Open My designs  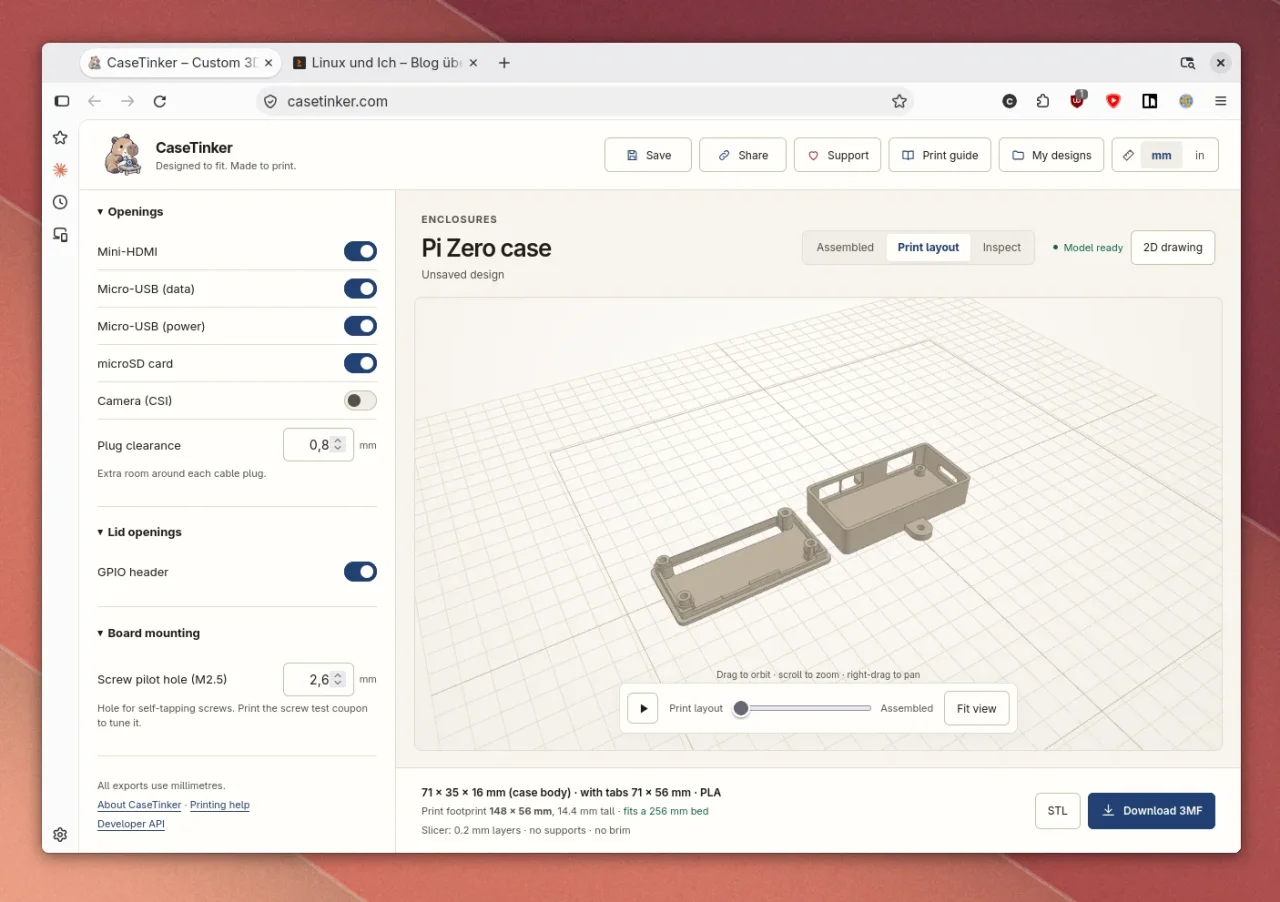pyautogui.click(x=1051, y=155)
